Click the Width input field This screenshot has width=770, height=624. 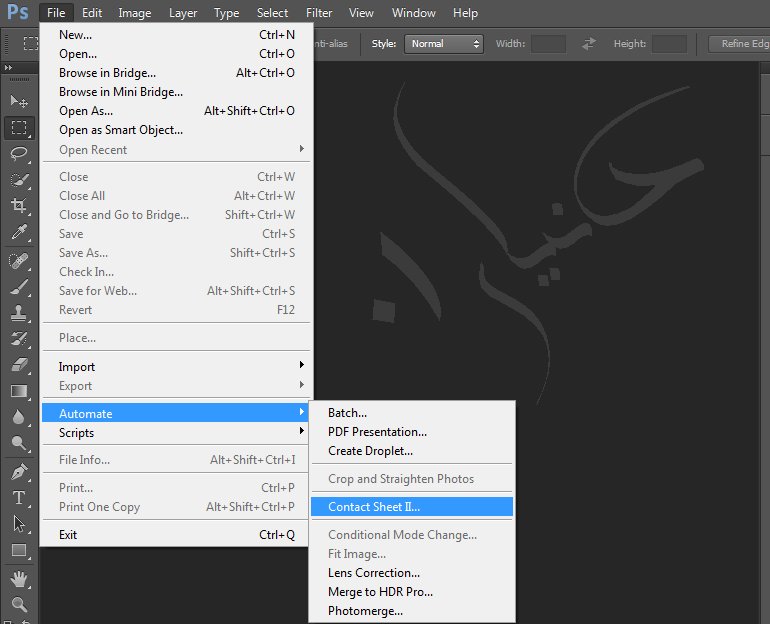548,44
